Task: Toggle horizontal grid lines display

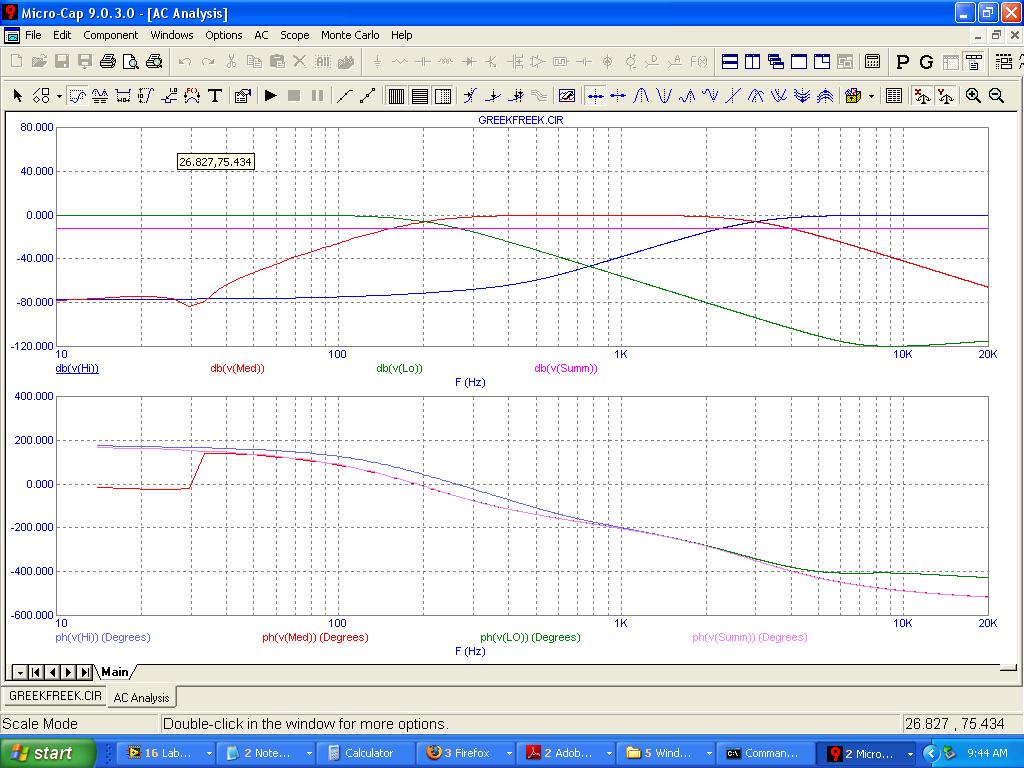Action: (x=419, y=96)
